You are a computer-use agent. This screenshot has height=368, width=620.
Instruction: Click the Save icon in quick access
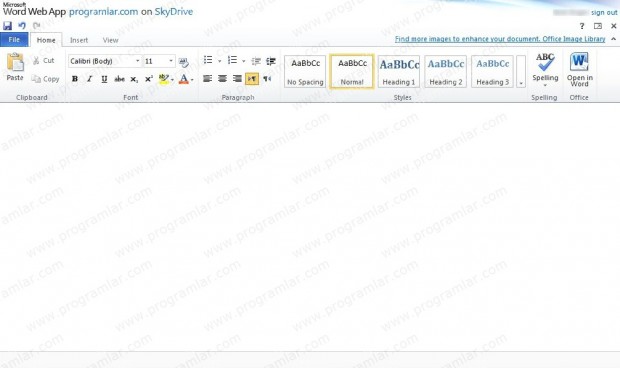pyautogui.click(x=7, y=26)
